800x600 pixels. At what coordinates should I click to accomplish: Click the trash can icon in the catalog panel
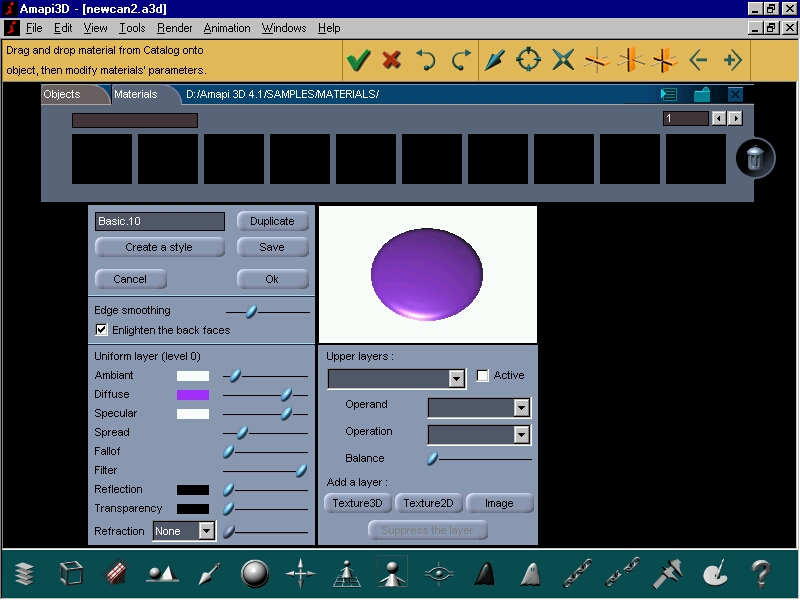point(755,158)
